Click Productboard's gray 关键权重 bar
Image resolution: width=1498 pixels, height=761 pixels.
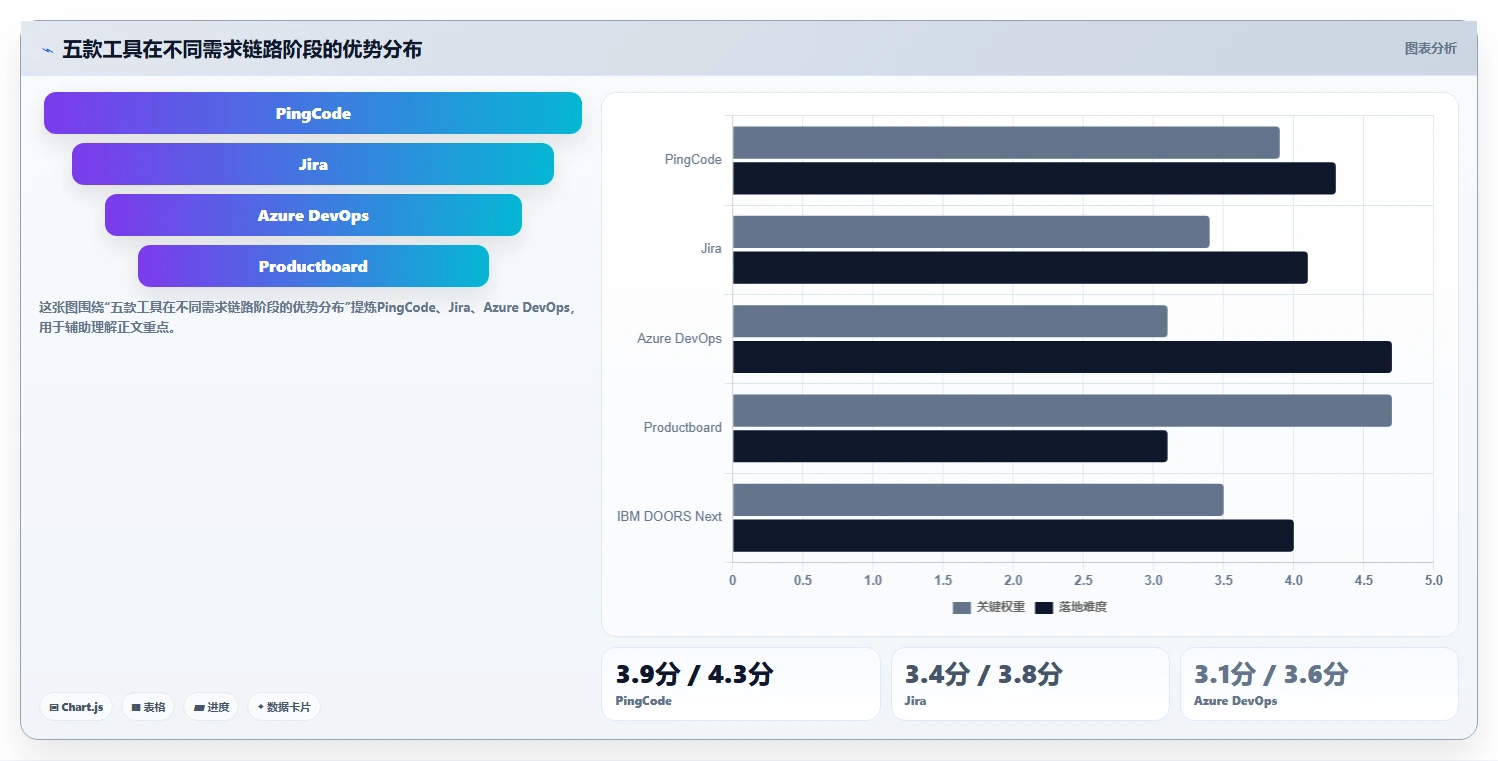pos(1062,410)
